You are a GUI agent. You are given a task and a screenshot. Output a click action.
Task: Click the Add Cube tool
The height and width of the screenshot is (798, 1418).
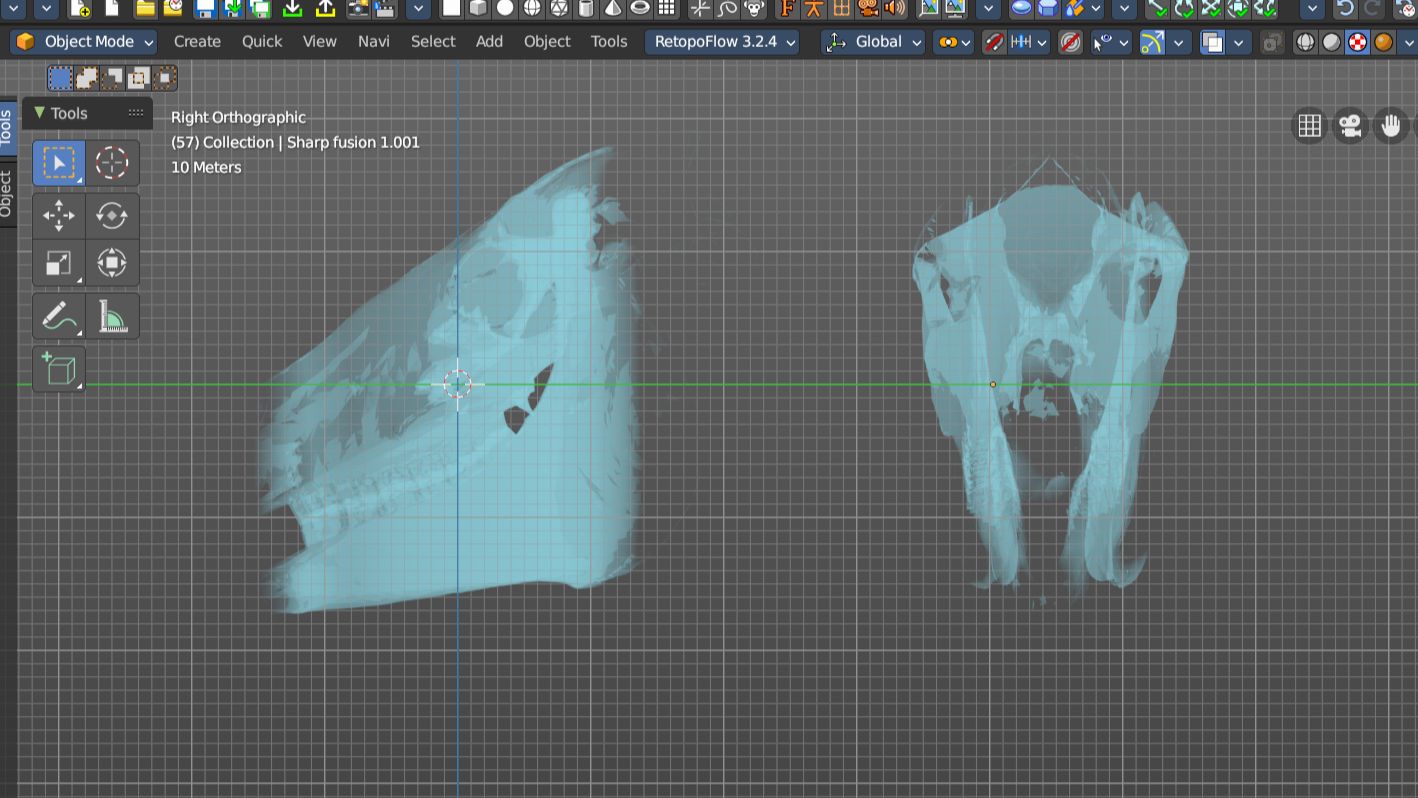59,370
